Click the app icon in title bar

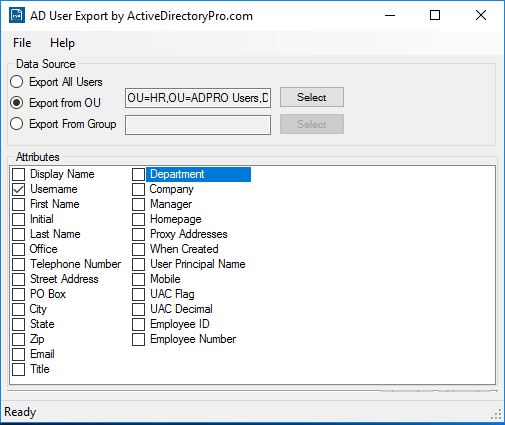(17, 15)
